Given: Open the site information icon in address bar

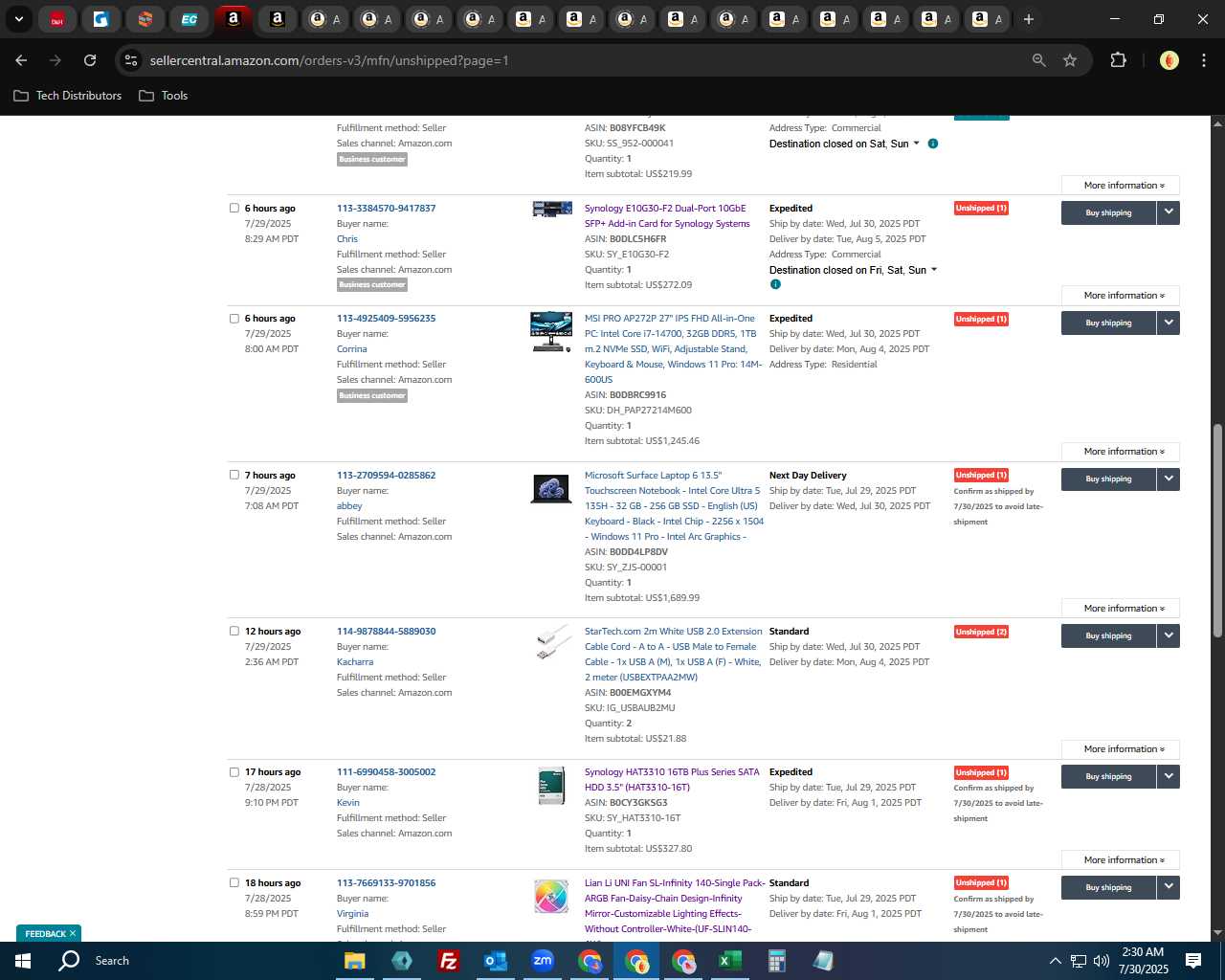Looking at the screenshot, I should pos(131,60).
